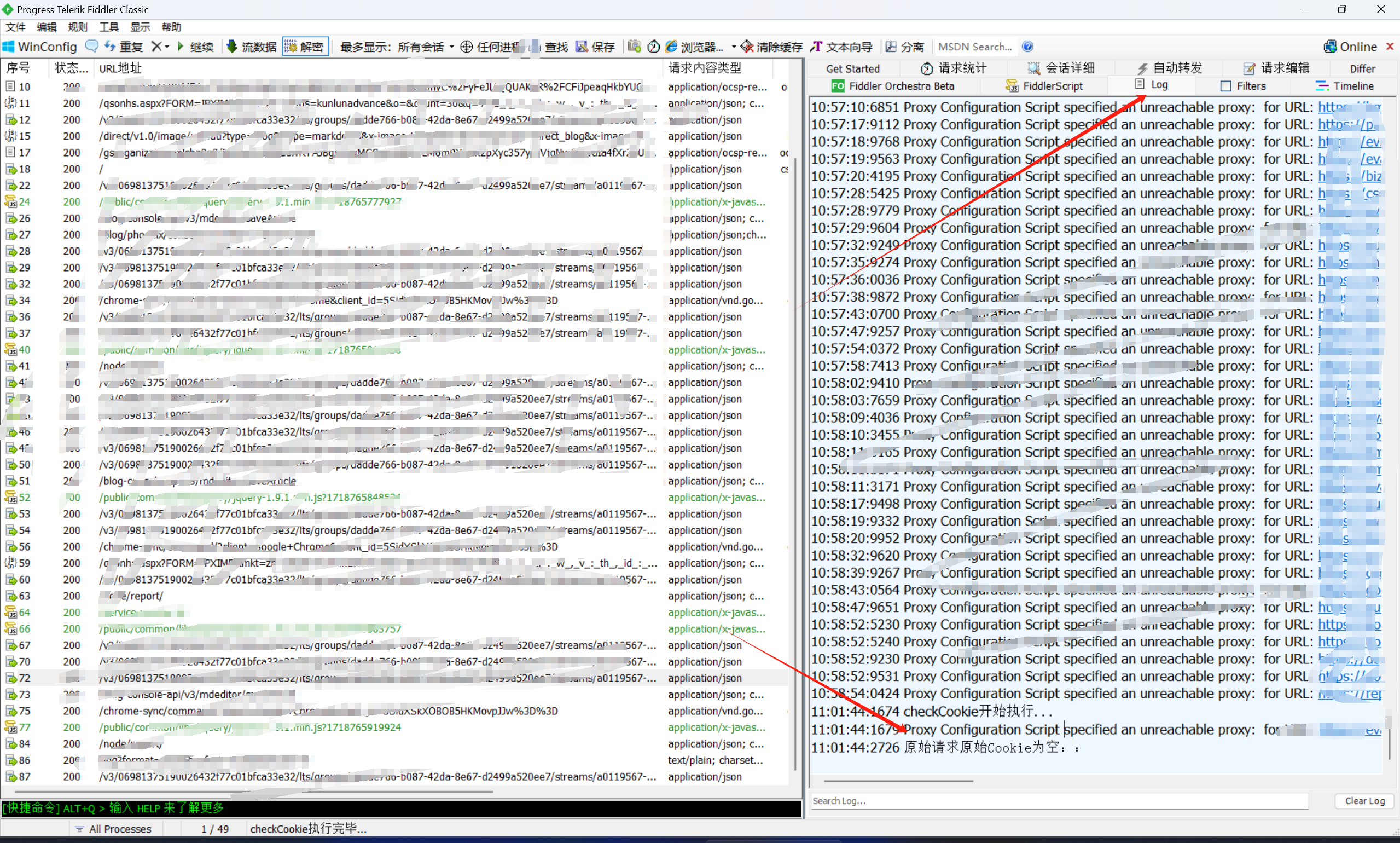Viewport: 1400px width, 843px height.
Task: Open the 工具 menu
Action: tap(108, 27)
